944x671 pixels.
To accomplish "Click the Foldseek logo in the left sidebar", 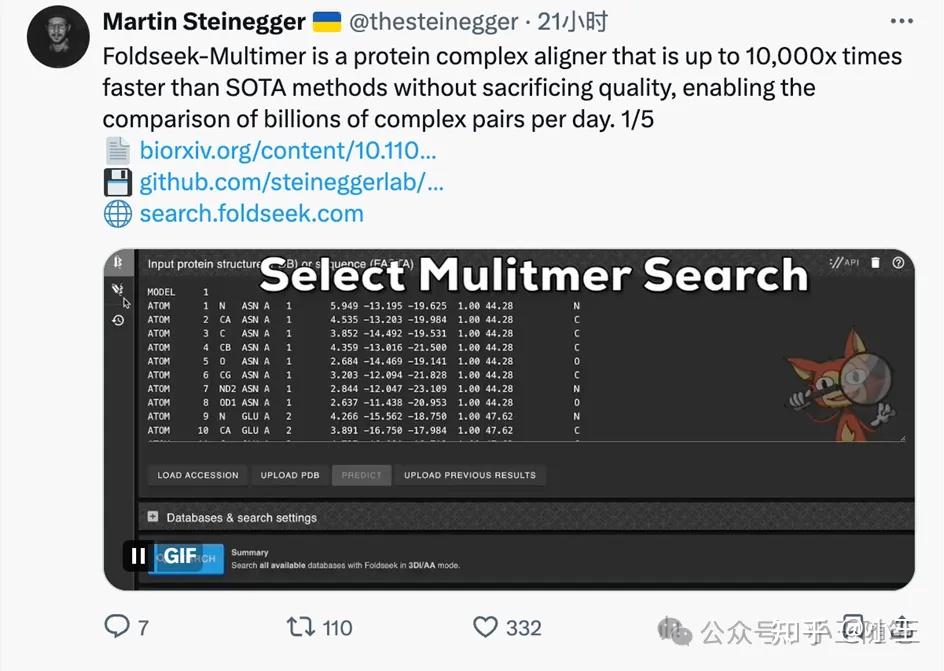I will (117, 261).
